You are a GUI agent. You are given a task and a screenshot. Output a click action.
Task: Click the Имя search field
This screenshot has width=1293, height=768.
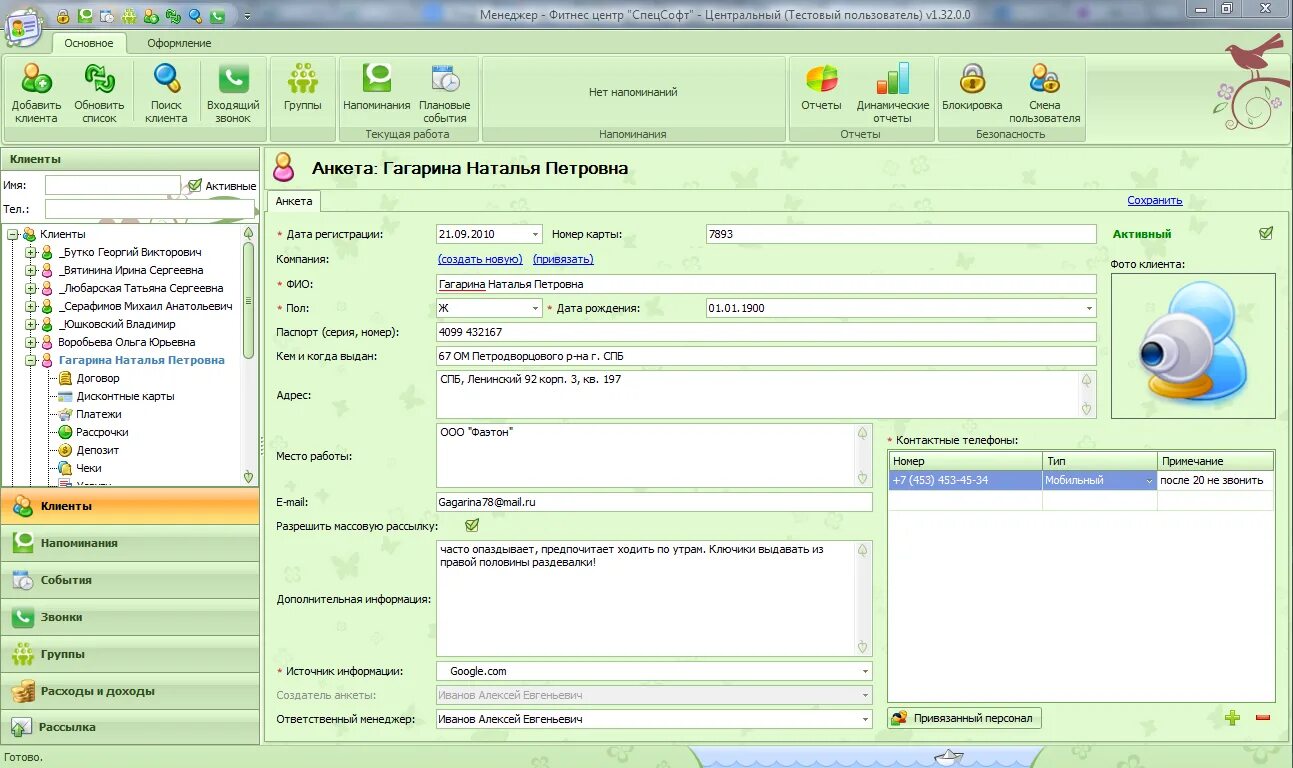point(113,185)
